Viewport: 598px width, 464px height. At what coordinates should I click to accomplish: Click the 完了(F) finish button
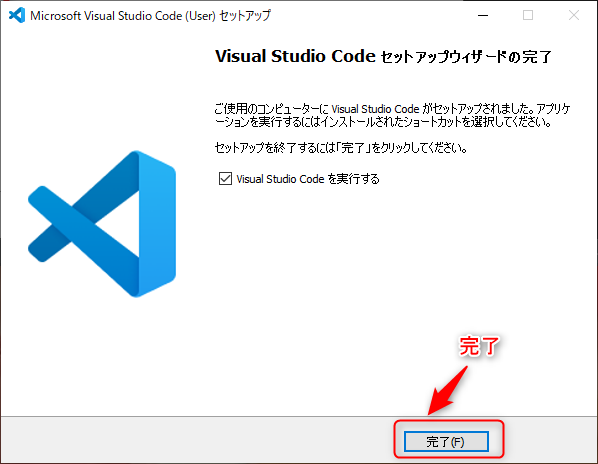[446, 442]
